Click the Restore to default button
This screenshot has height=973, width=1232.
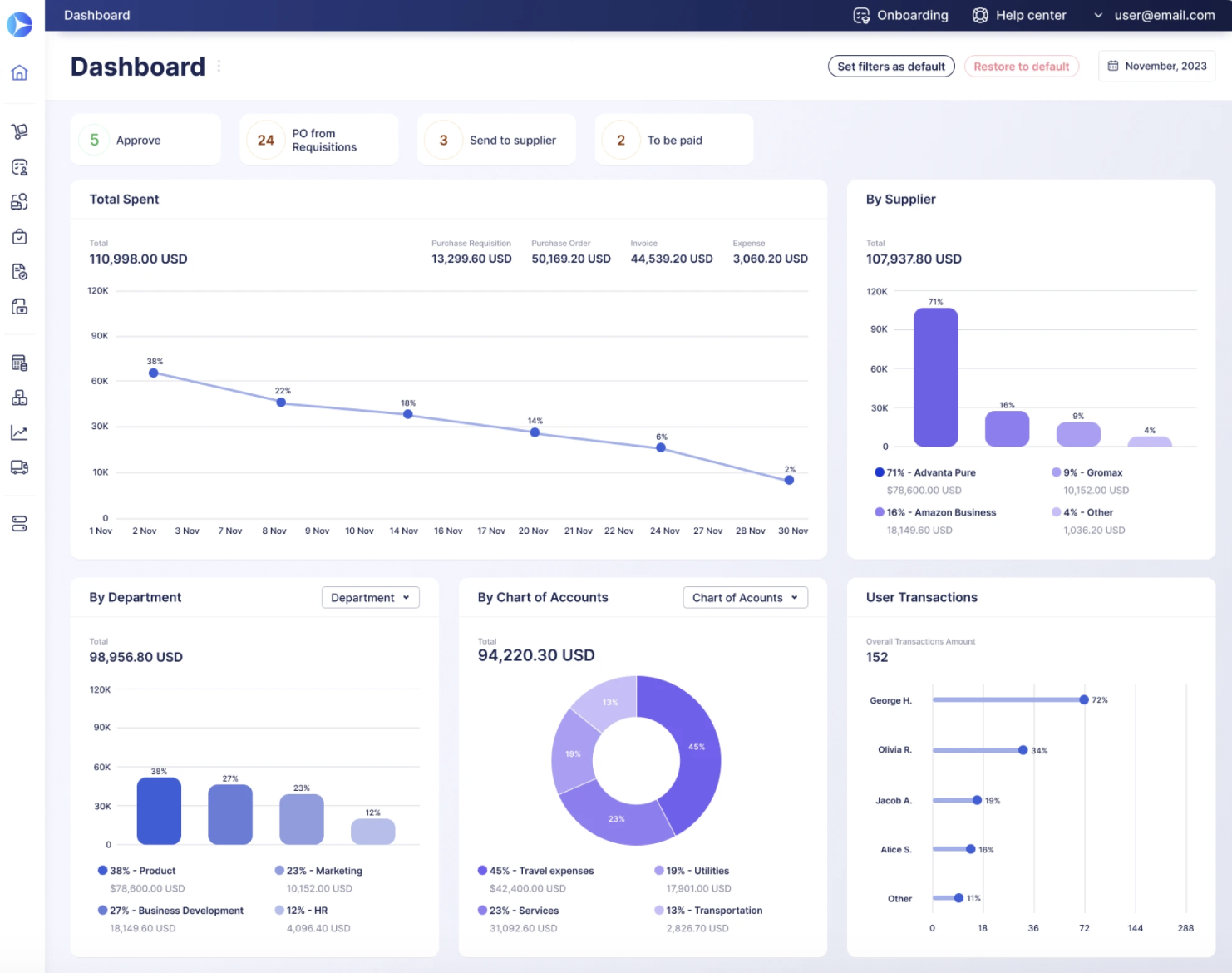click(1021, 67)
